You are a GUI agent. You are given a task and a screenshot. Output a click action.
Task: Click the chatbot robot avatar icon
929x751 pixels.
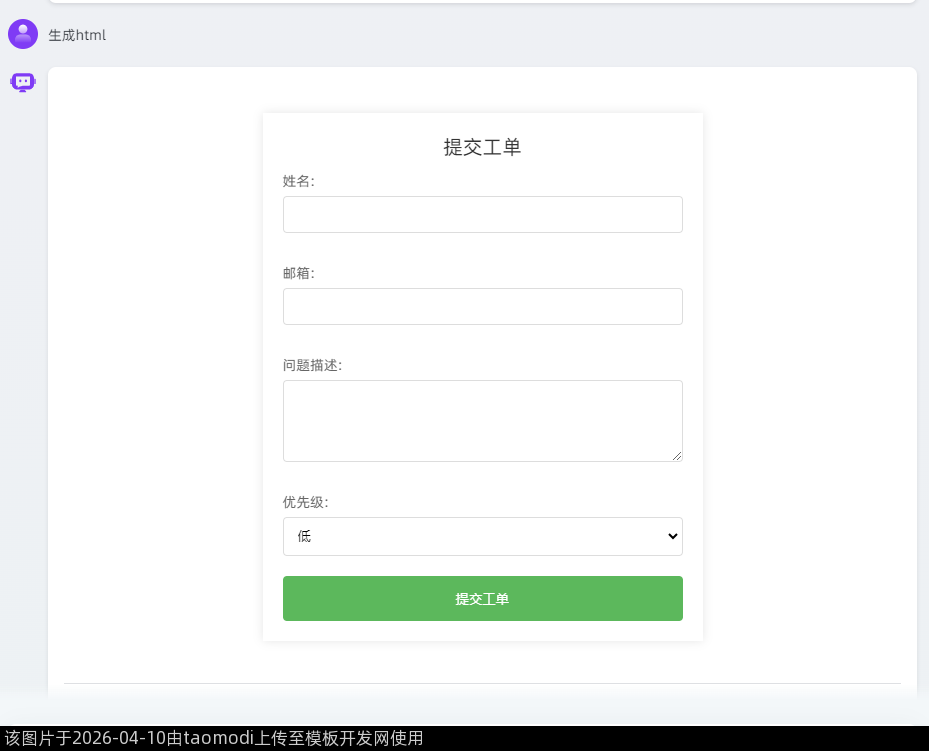(23, 83)
